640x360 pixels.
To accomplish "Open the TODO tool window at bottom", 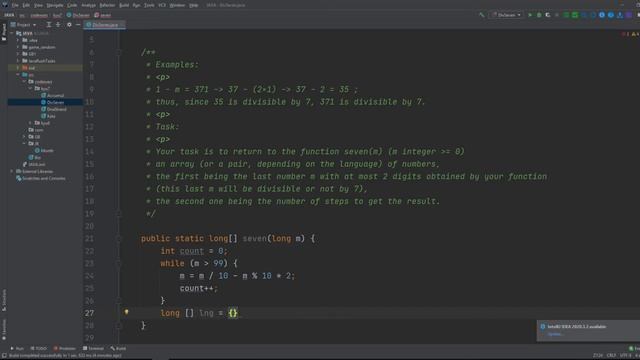I will (39, 349).
